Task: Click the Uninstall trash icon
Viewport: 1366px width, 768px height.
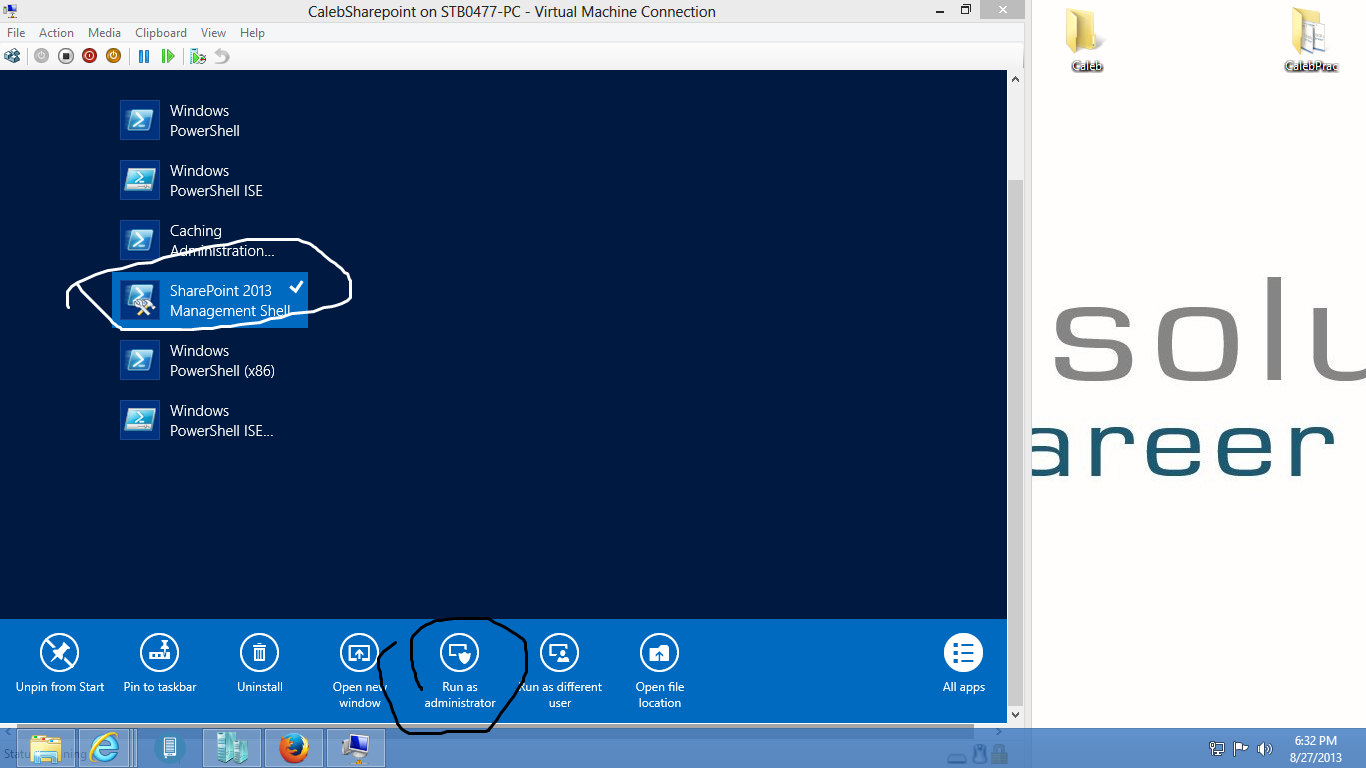Action: coord(259,653)
